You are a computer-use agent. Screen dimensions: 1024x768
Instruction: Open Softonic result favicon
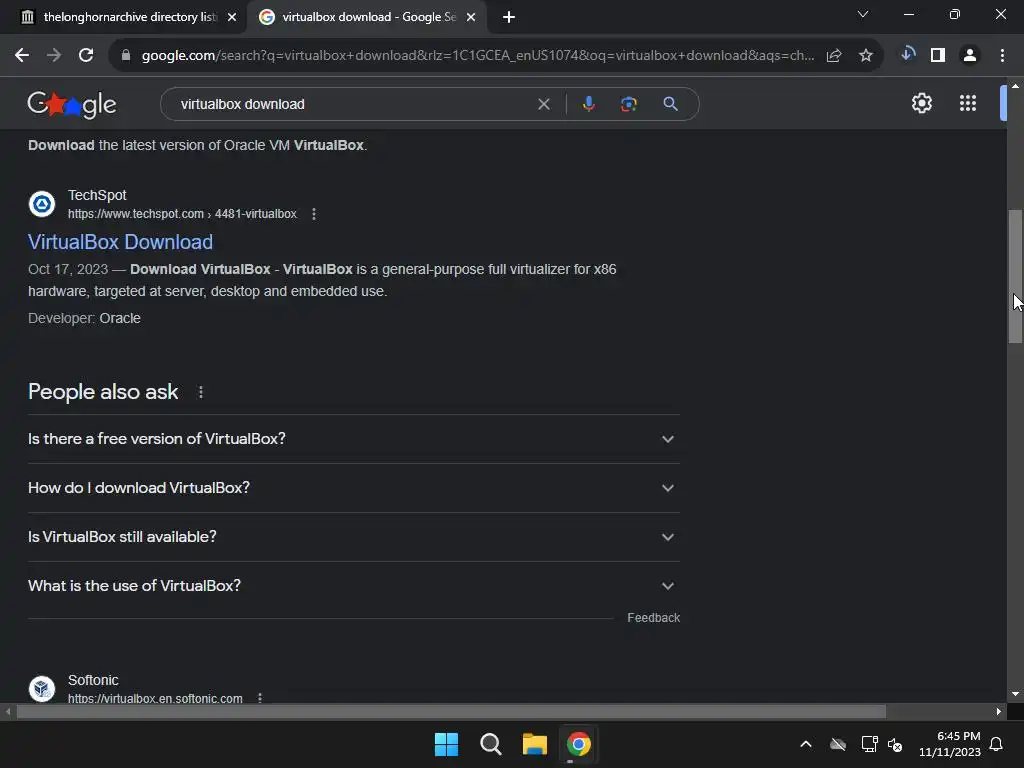[42, 688]
